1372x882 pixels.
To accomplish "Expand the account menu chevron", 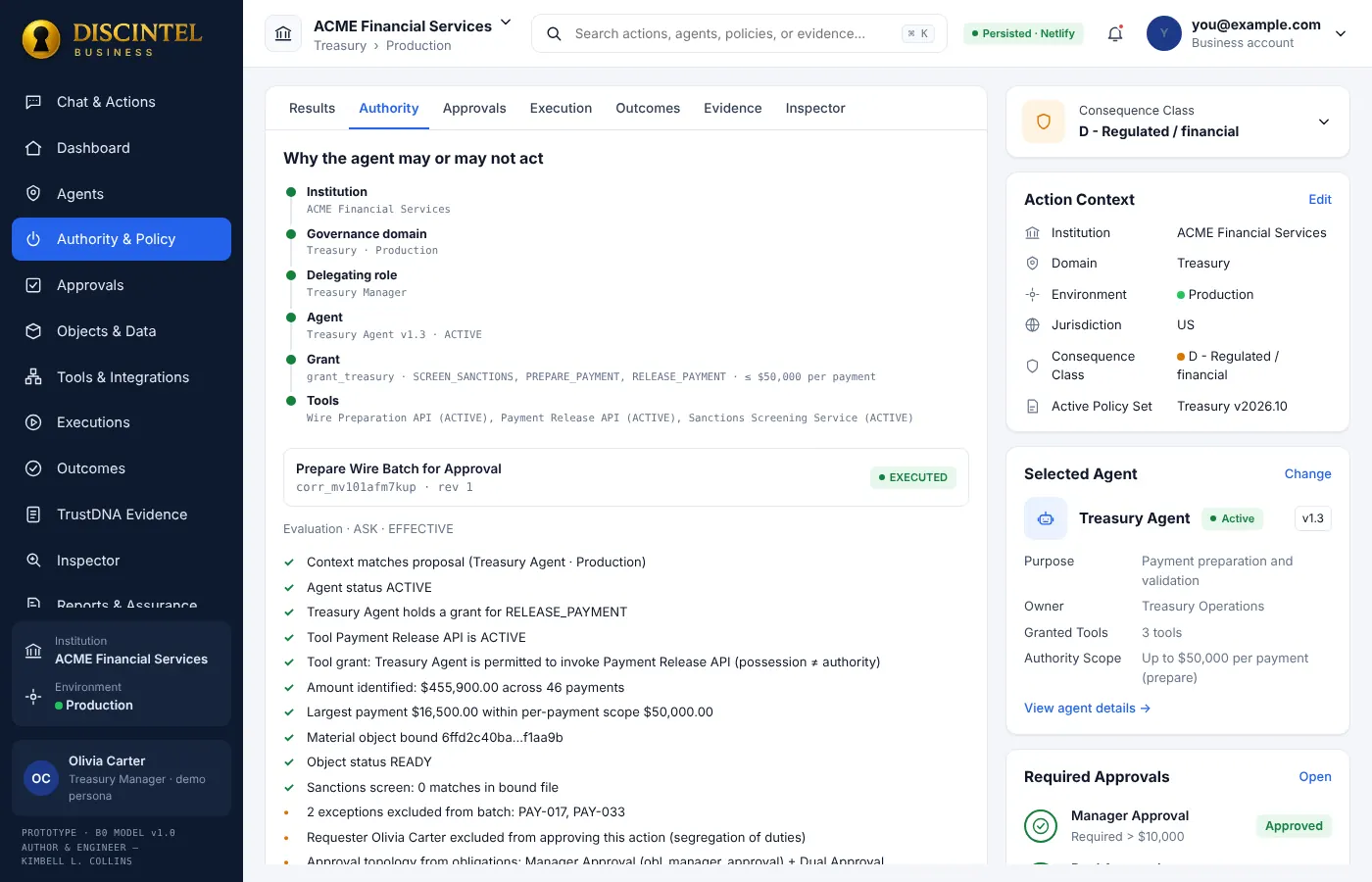I will [x=1341, y=33].
